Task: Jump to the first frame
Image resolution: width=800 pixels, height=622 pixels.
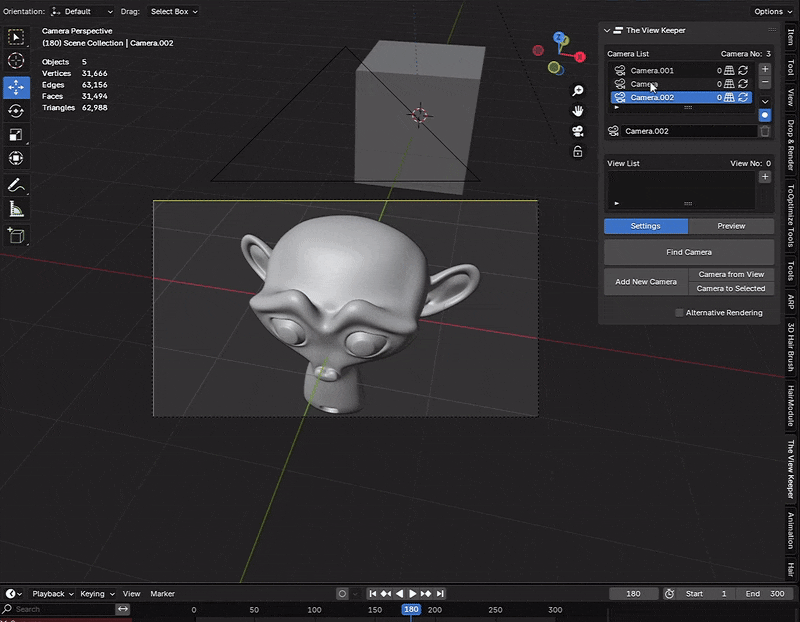Action: tap(373, 593)
